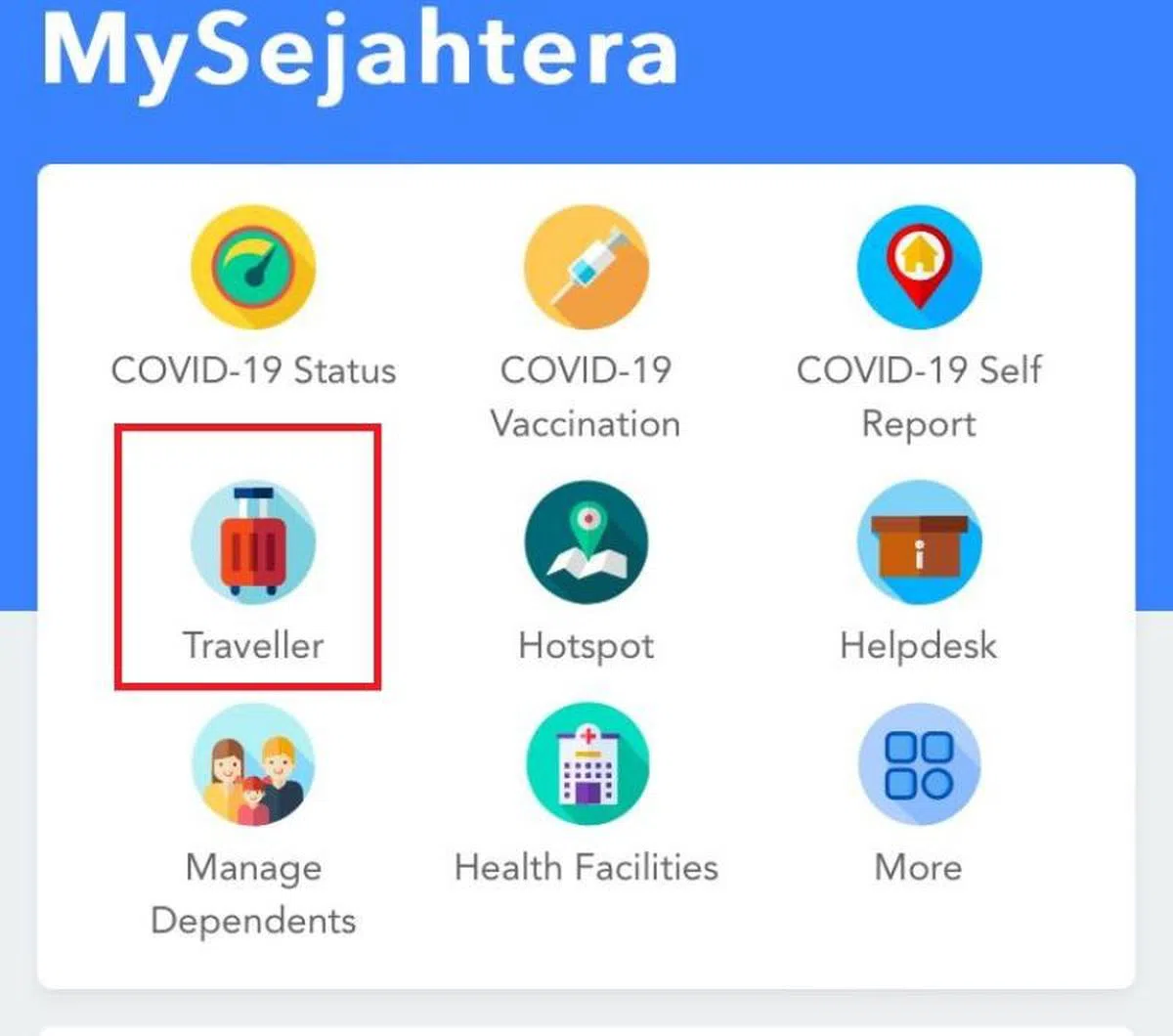Tap the Health Facilities hospital icon
The image size is (1173, 1036).
(586, 764)
